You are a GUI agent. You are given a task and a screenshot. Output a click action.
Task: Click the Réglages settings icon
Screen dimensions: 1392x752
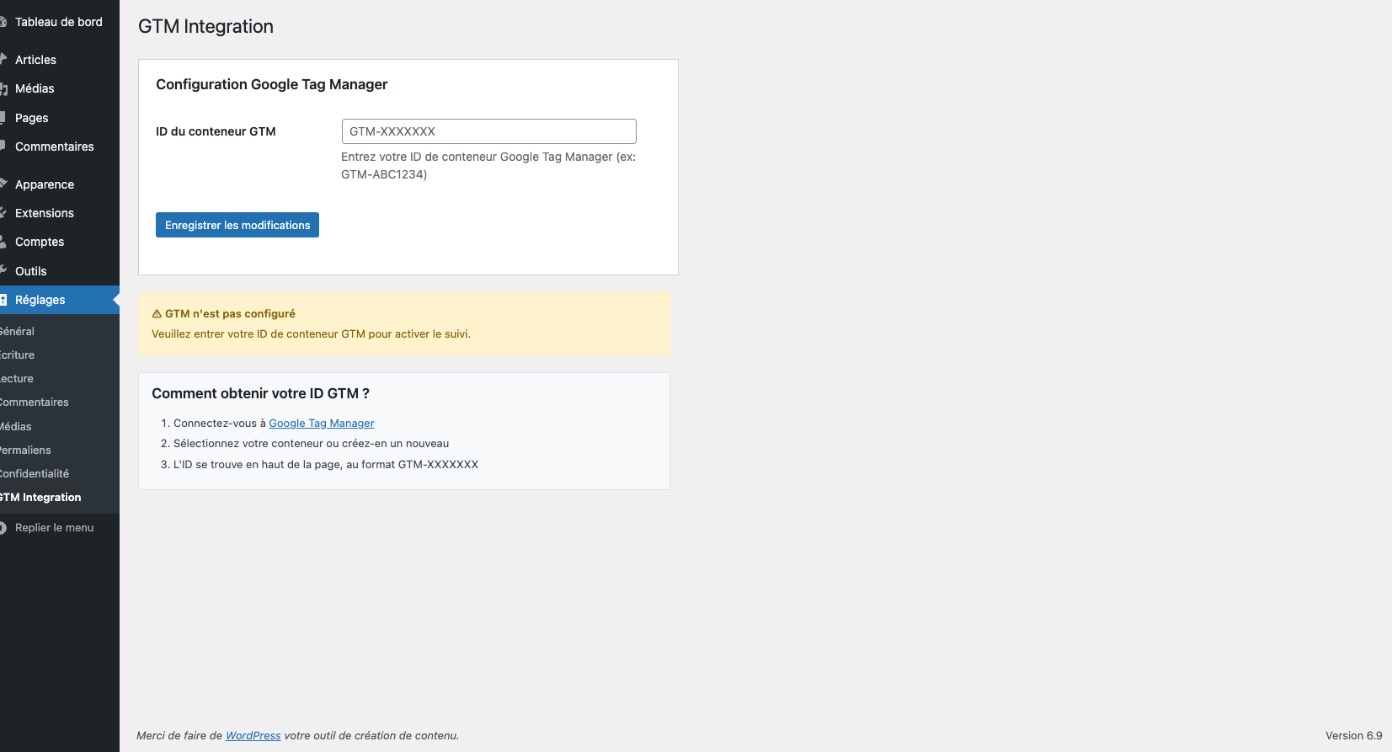(3, 300)
